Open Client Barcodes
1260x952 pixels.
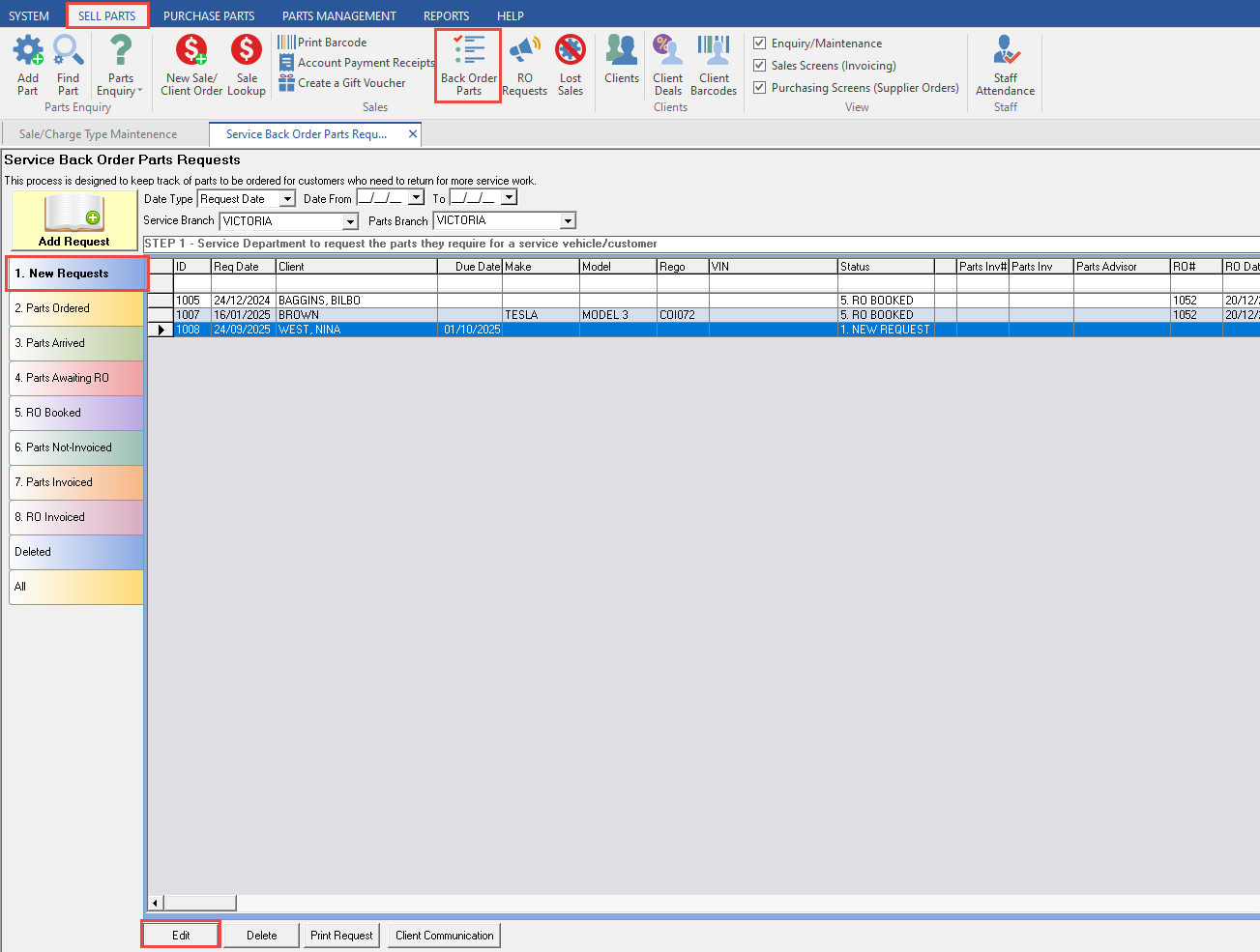tap(714, 65)
